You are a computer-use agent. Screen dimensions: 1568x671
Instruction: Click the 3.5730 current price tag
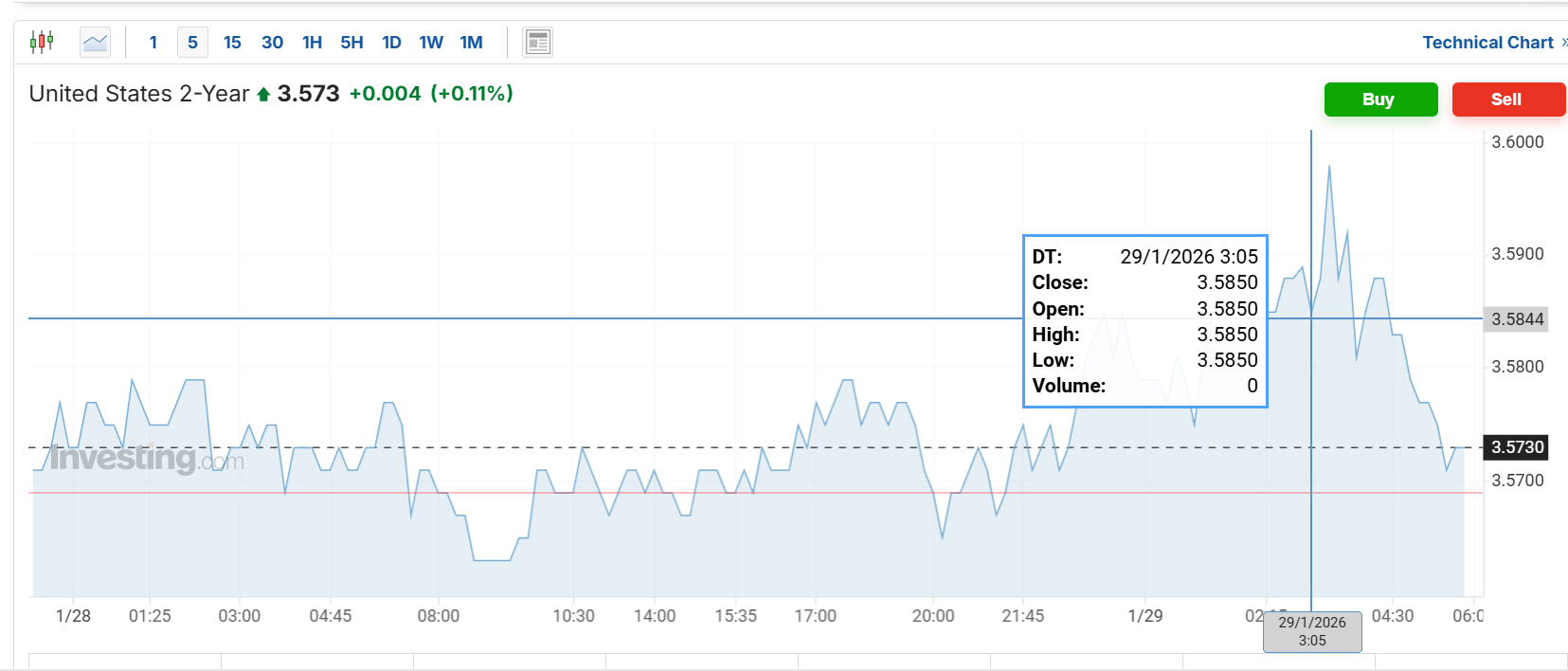pos(1517,447)
